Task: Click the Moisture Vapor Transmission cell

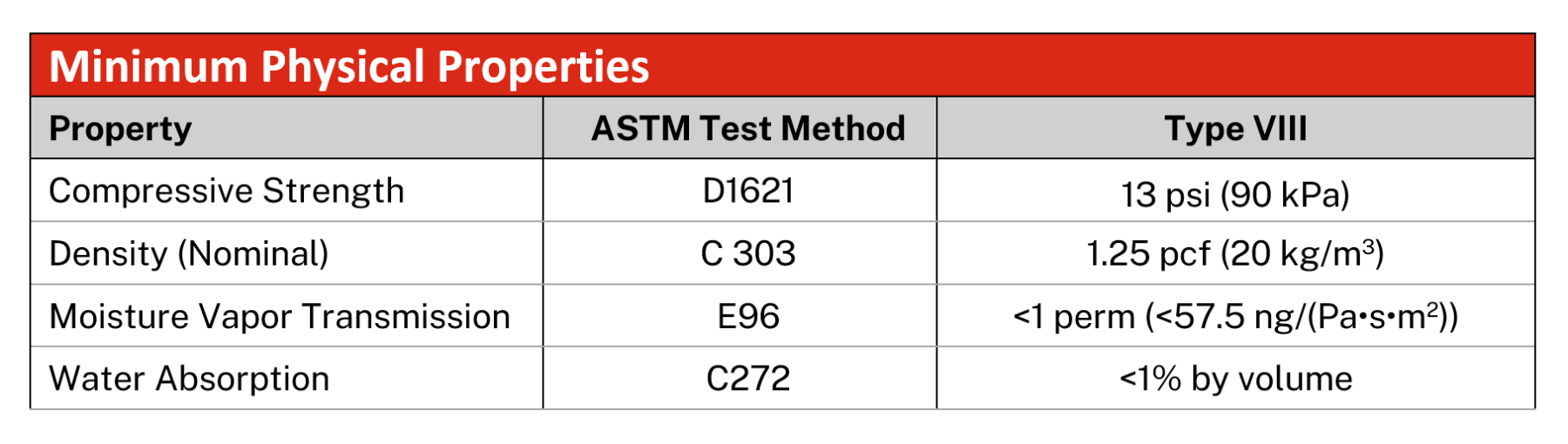Action: [279, 317]
